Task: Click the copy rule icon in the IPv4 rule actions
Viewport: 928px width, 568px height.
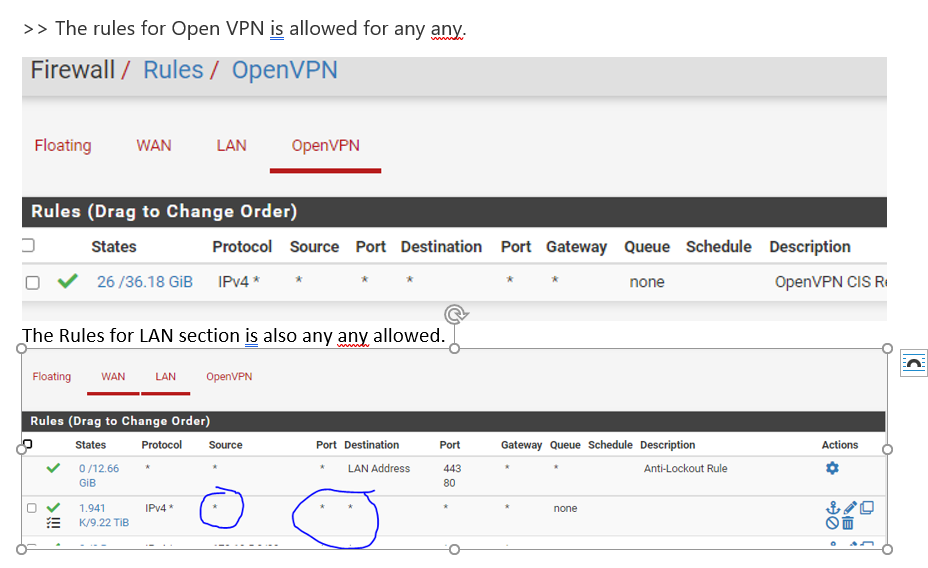Action: tap(866, 508)
